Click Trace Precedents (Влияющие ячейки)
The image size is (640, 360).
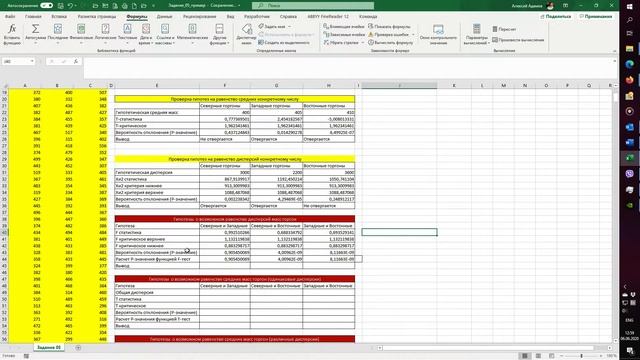point(344,27)
